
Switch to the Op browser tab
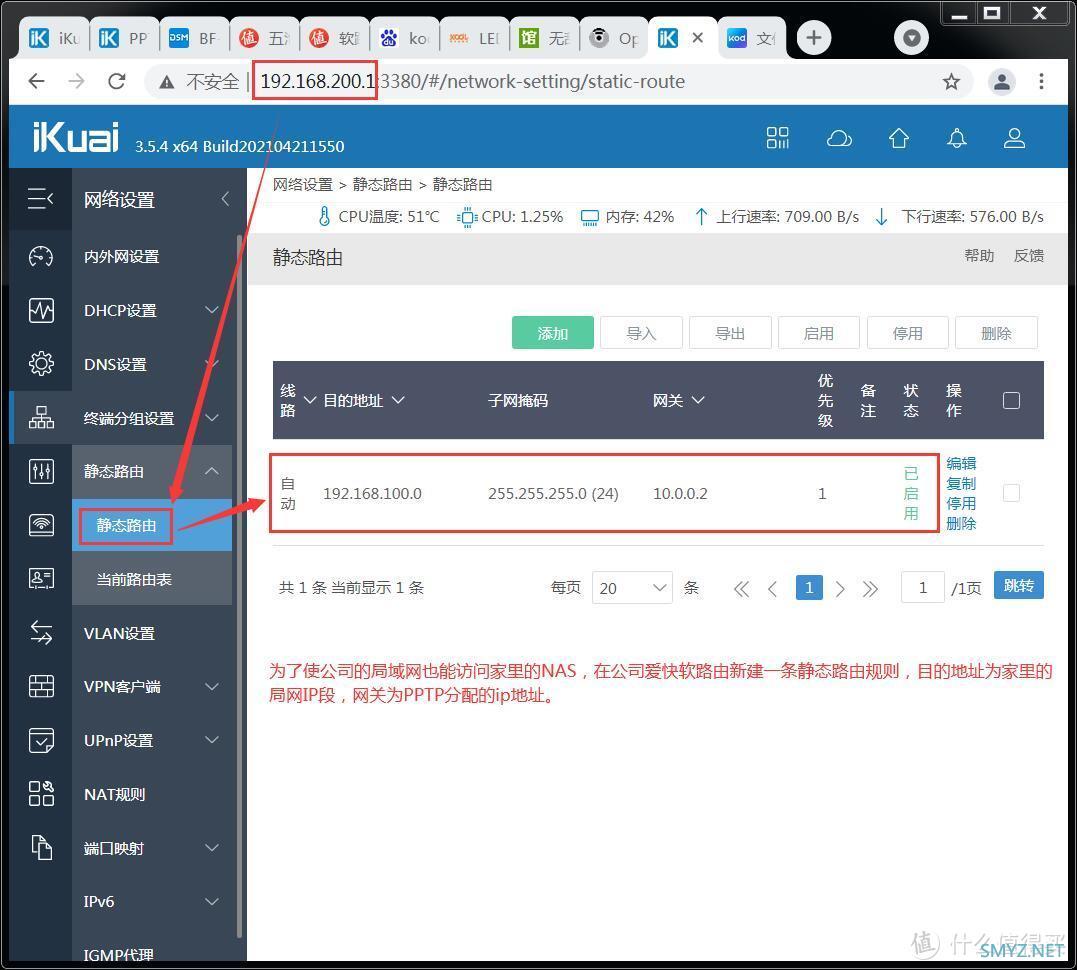click(x=614, y=38)
